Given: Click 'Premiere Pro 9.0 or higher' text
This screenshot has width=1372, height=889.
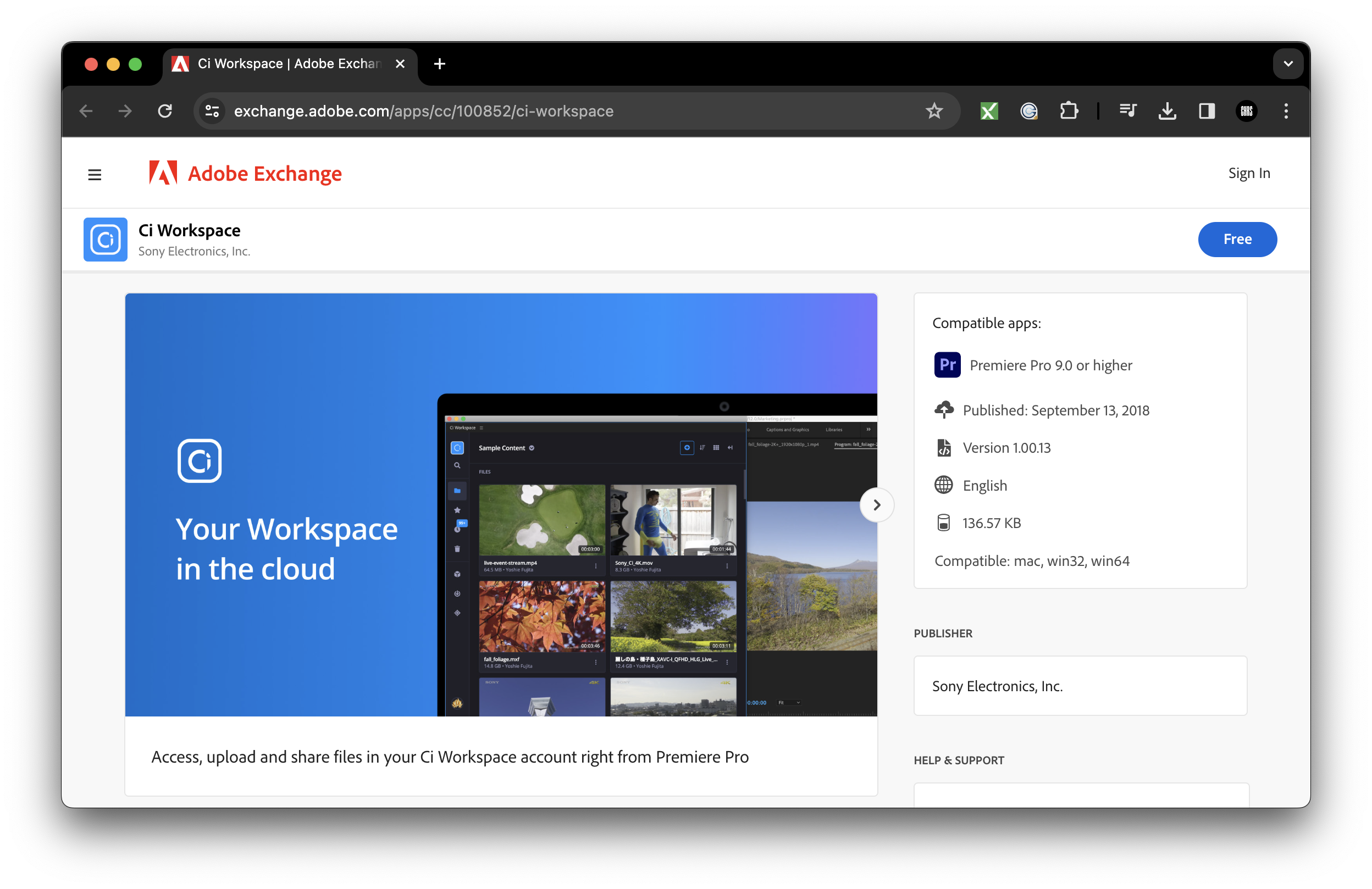Looking at the screenshot, I should (x=1050, y=365).
